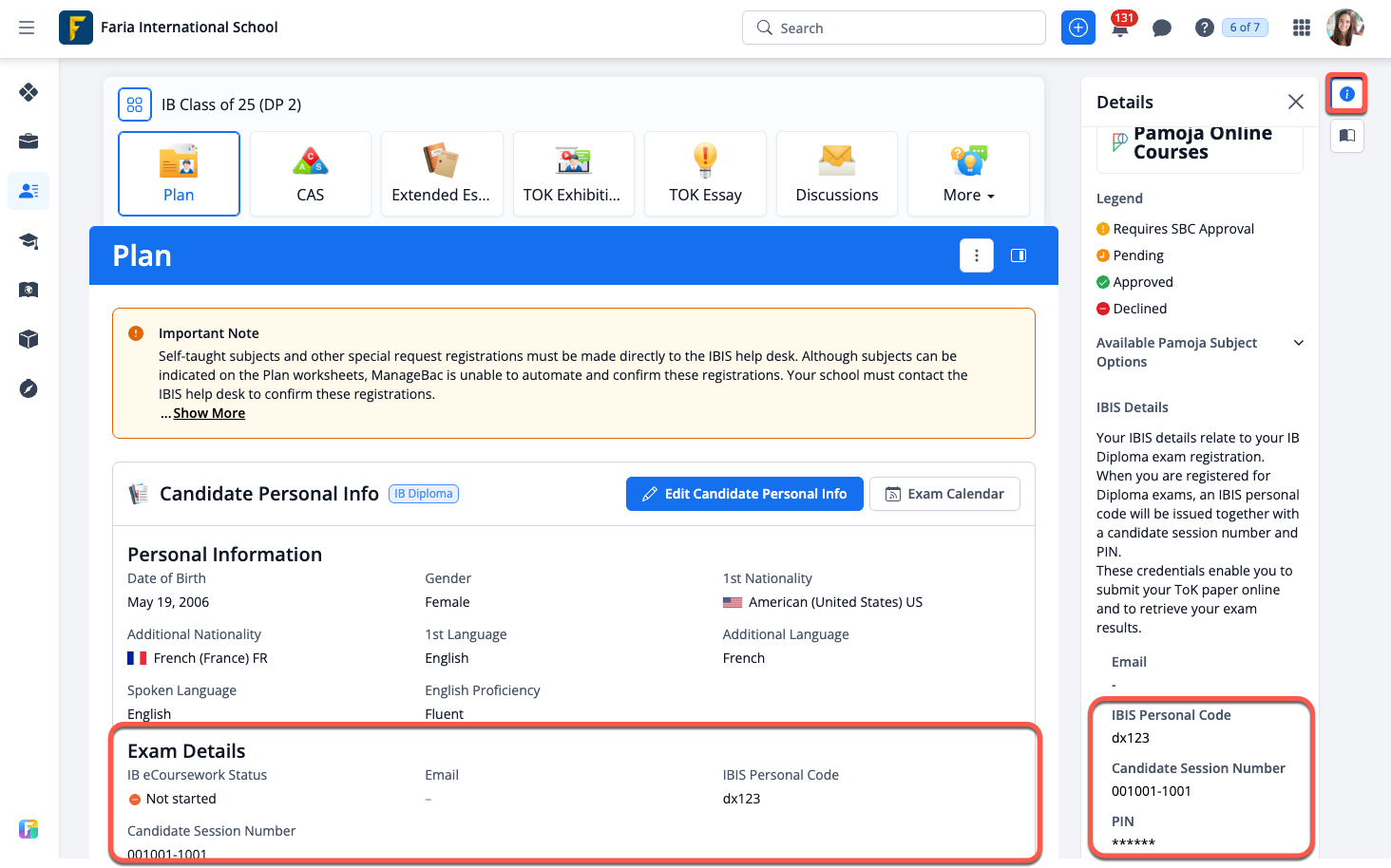The image size is (1391, 868).
Task: Click the compass icon in left sidebar
Action: point(29,388)
